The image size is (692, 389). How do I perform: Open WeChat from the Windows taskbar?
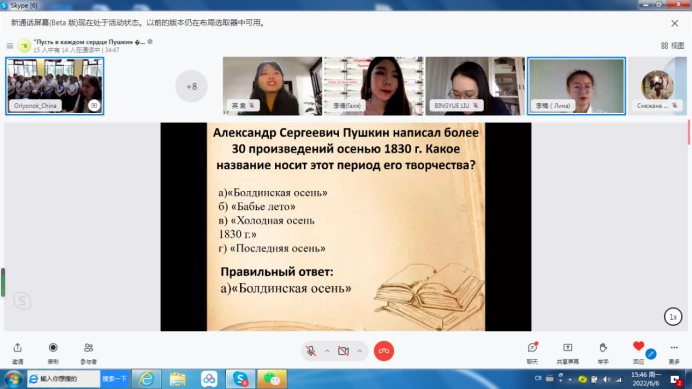(x=272, y=379)
